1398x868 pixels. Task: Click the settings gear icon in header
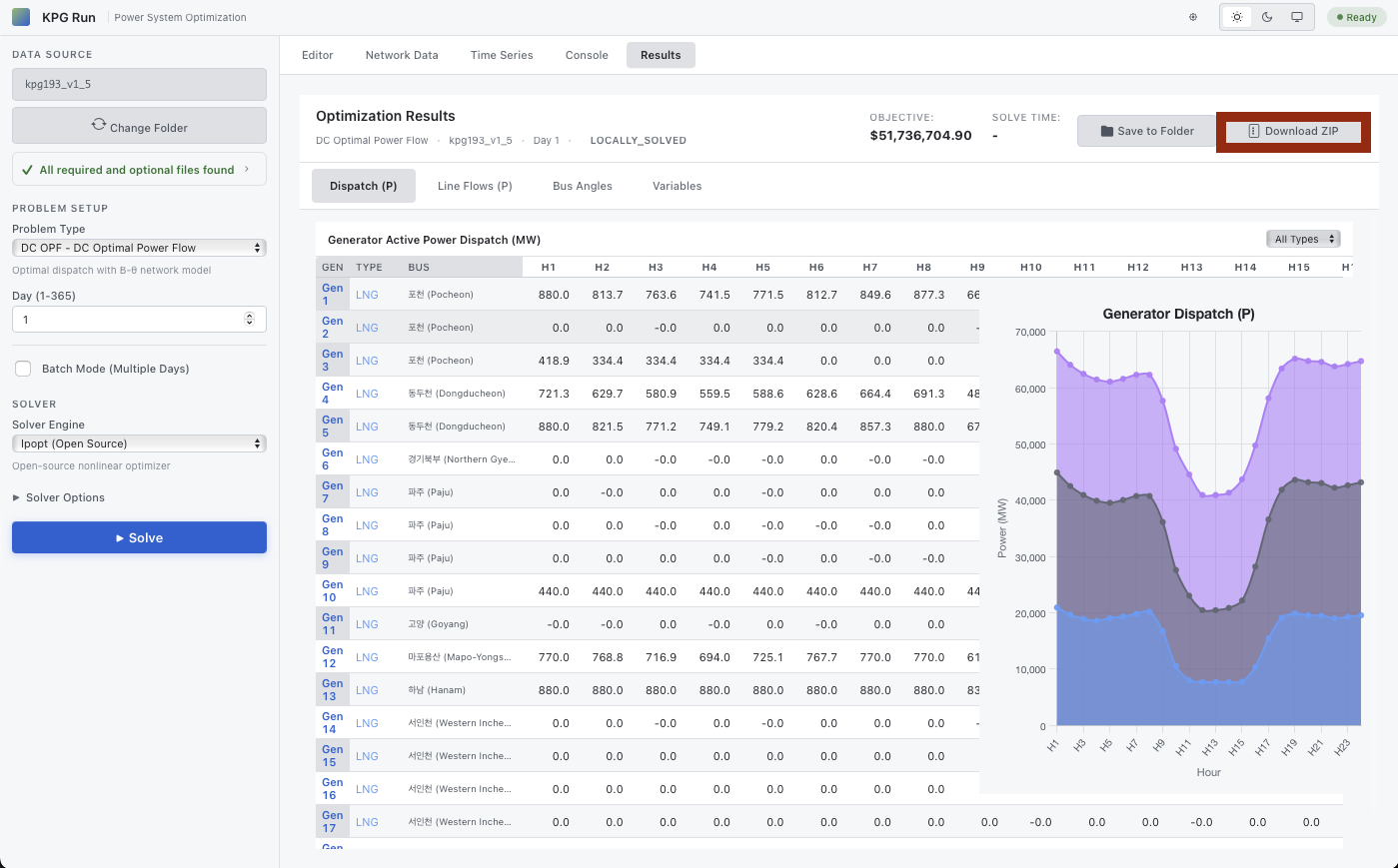(x=1192, y=17)
